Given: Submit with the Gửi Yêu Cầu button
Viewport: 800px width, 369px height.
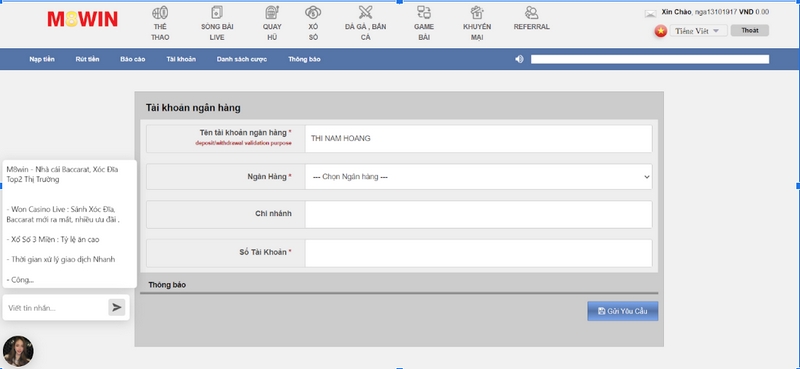Looking at the screenshot, I should point(622,311).
